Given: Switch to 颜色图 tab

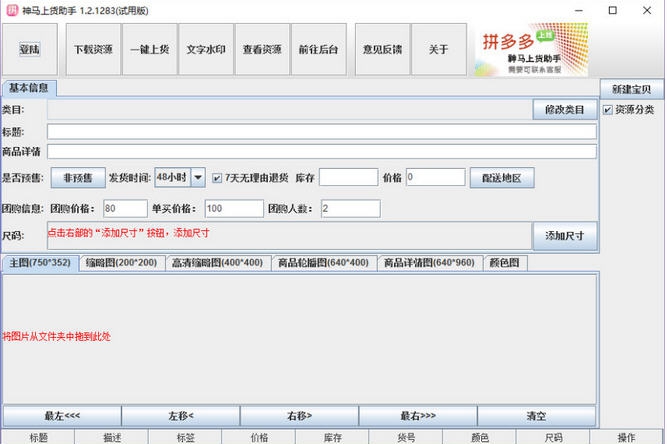Looking at the screenshot, I should point(505,263).
